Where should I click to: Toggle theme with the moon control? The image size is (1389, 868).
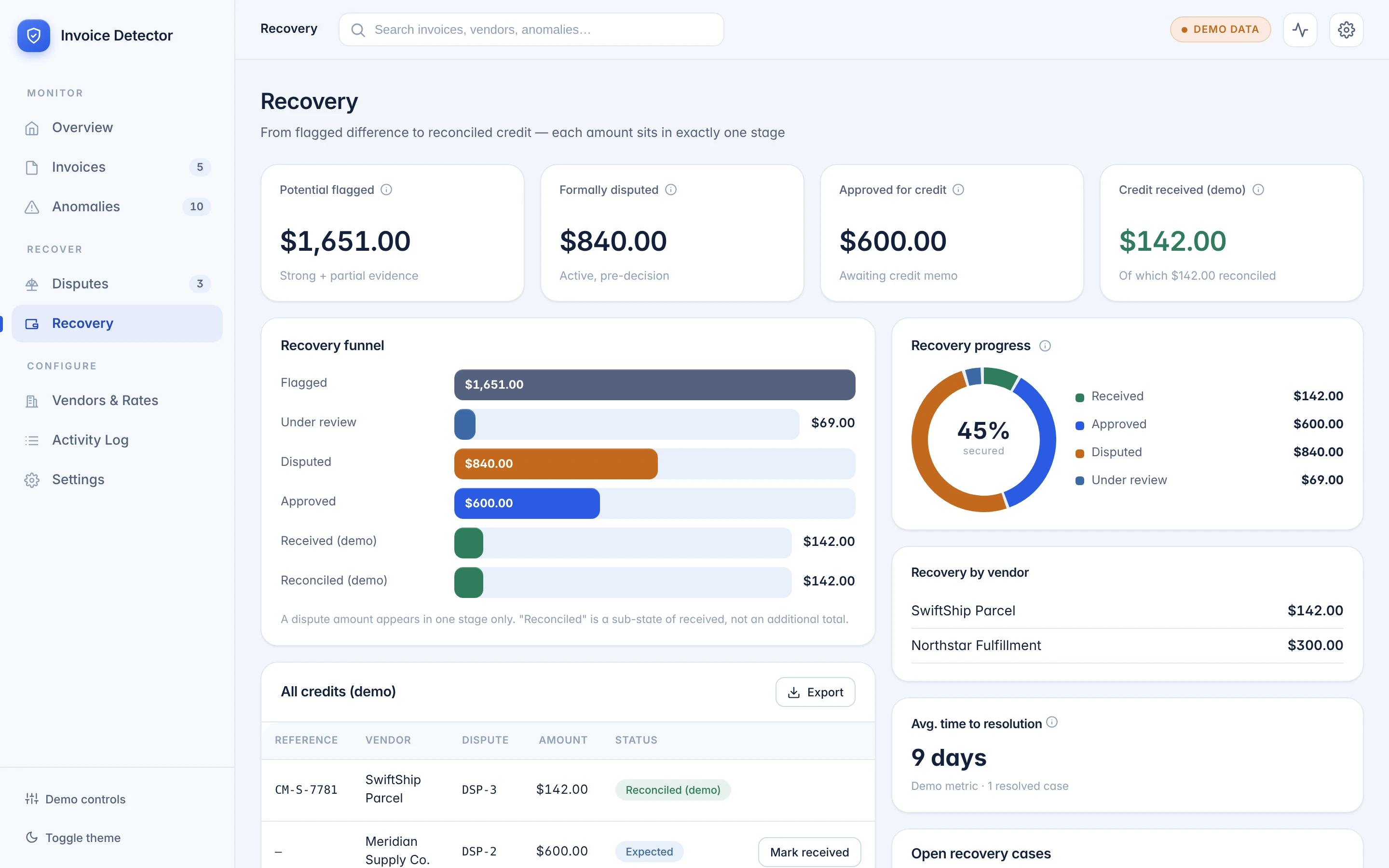point(73,838)
